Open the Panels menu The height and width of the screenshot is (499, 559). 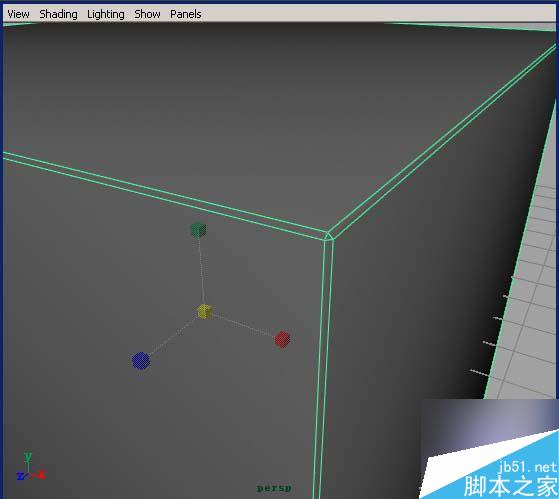point(186,14)
